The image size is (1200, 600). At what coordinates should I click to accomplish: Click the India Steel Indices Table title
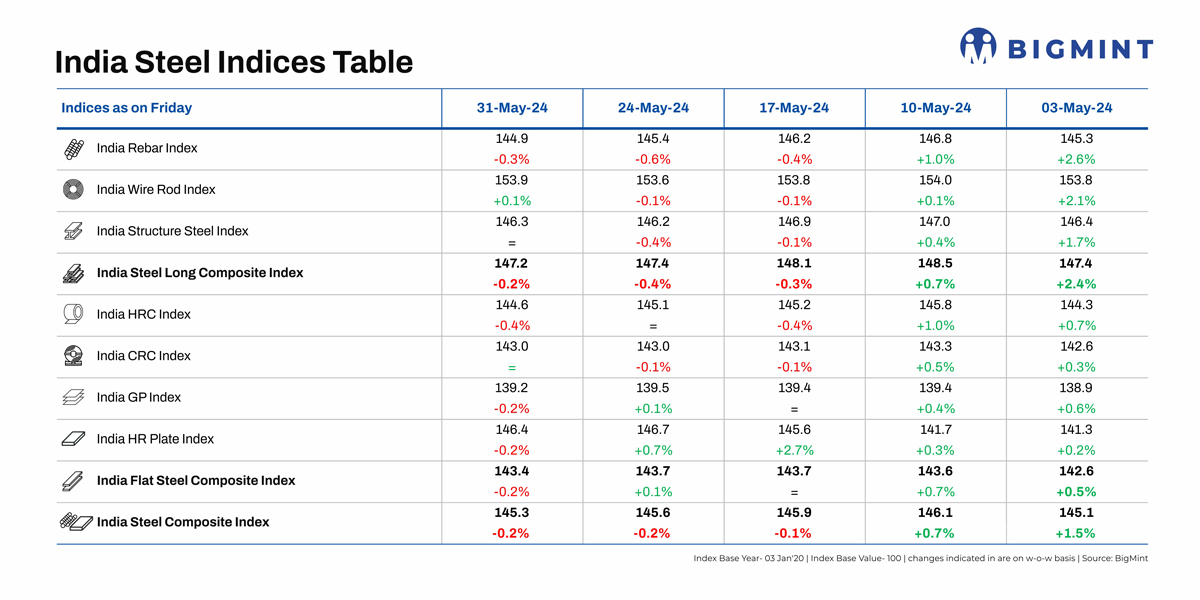(x=233, y=62)
